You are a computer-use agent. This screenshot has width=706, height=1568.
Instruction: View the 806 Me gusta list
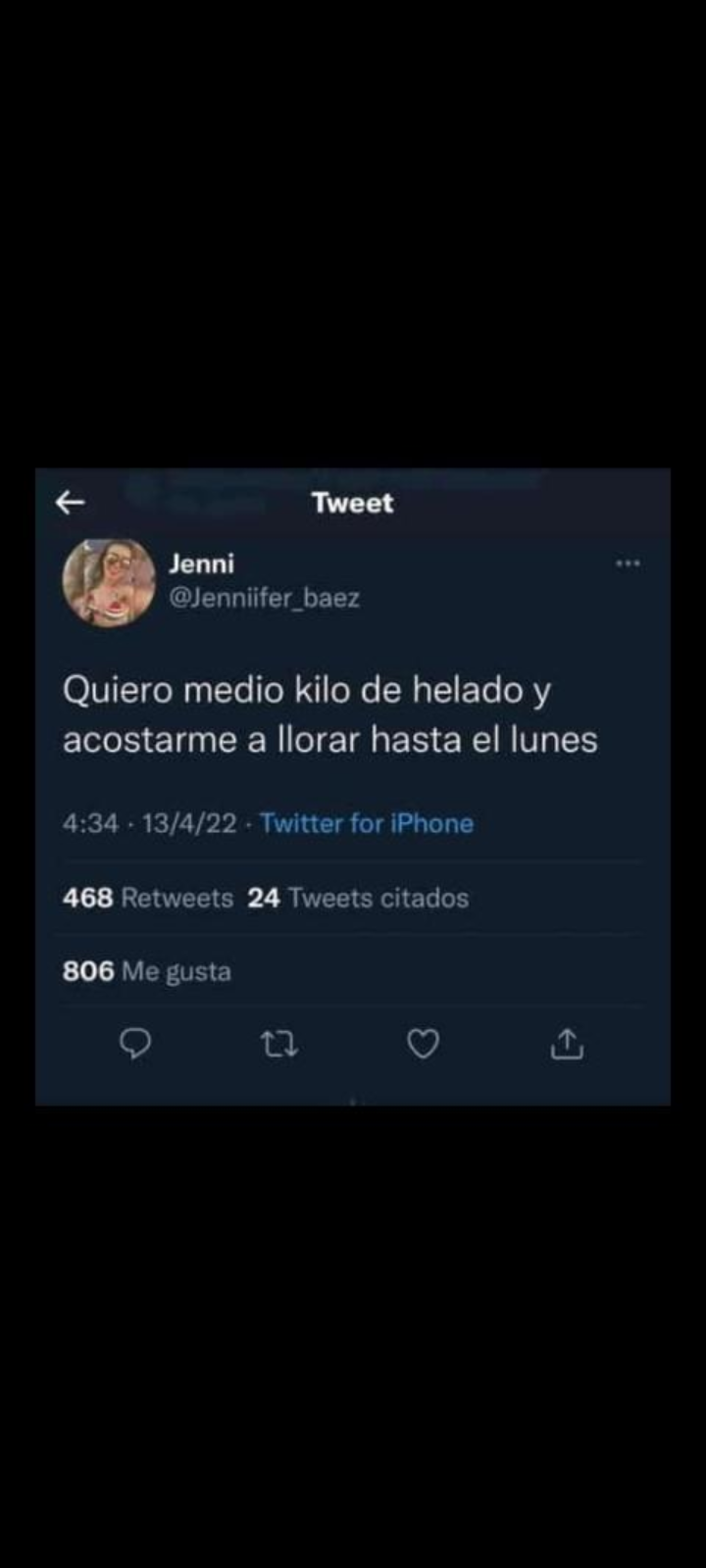click(x=147, y=971)
